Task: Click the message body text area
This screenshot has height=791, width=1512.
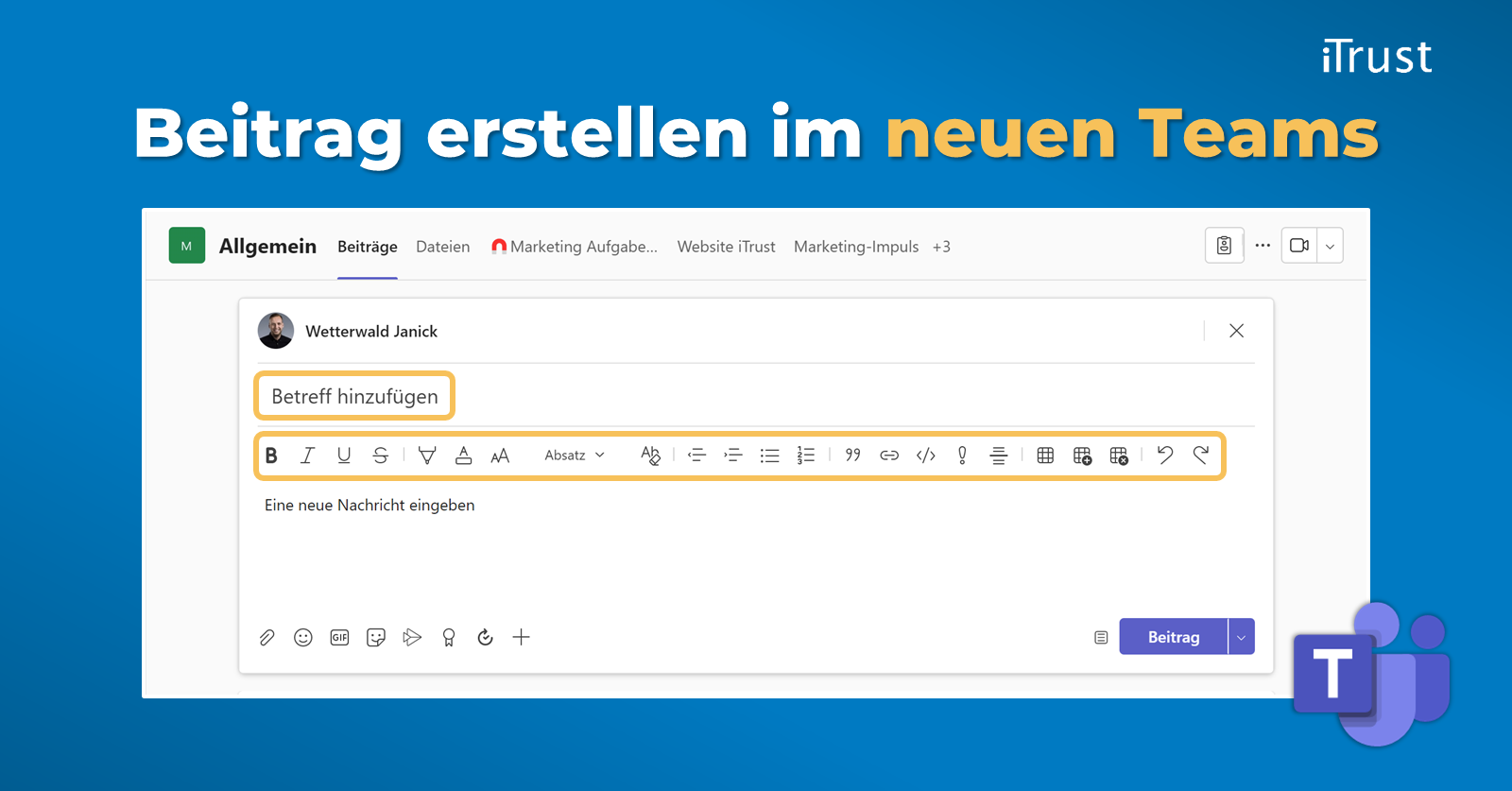Action: (x=755, y=548)
